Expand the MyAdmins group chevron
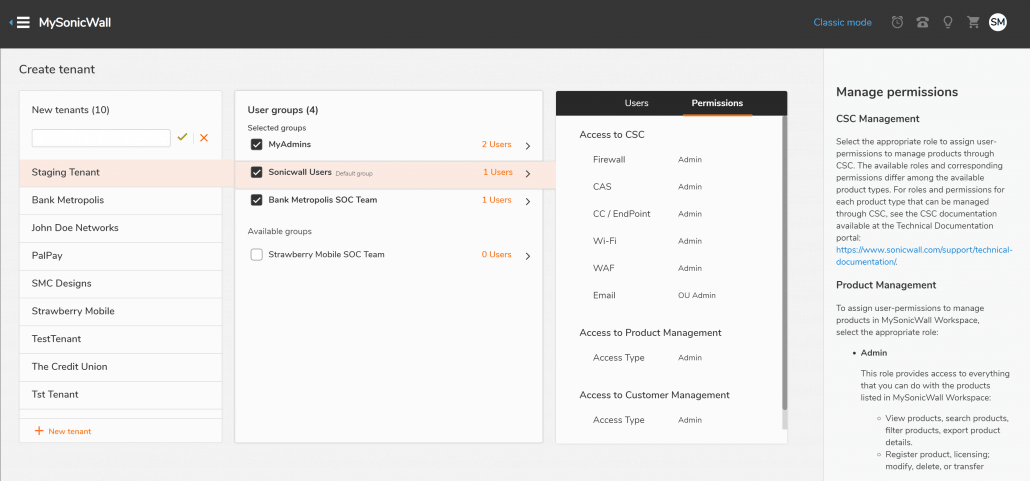Screen dimensions: 1030x481 pos(527,146)
